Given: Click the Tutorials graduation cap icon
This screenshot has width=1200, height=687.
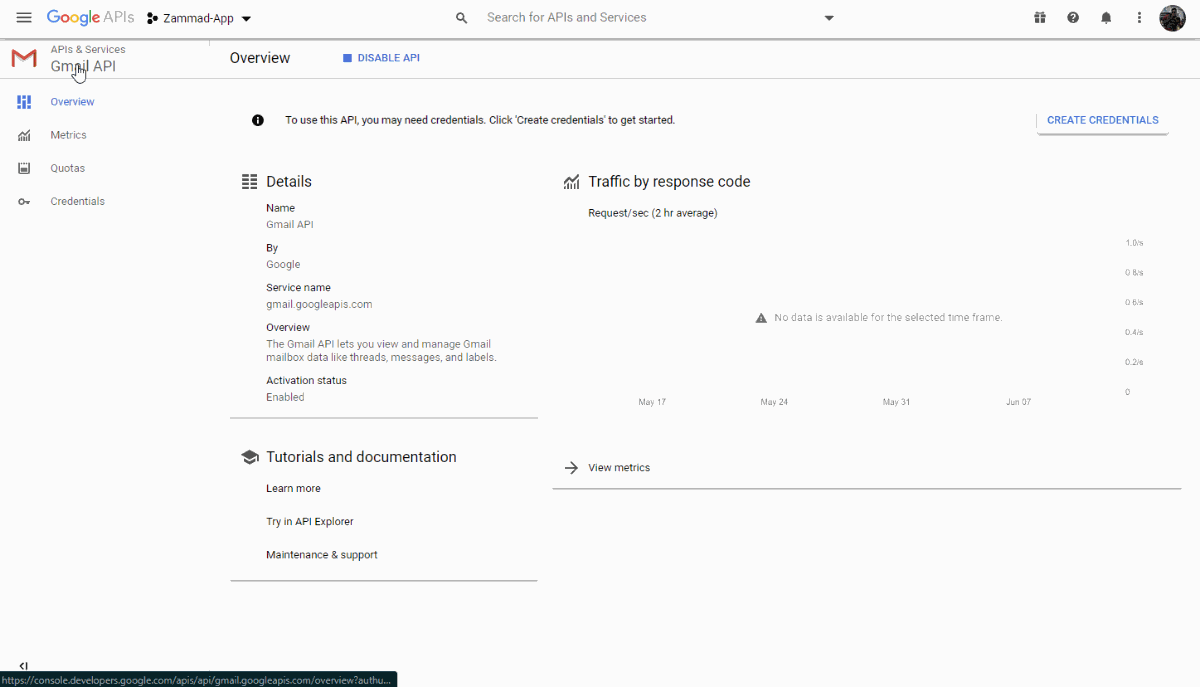Looking at the screenshot, I should [250, 457].
